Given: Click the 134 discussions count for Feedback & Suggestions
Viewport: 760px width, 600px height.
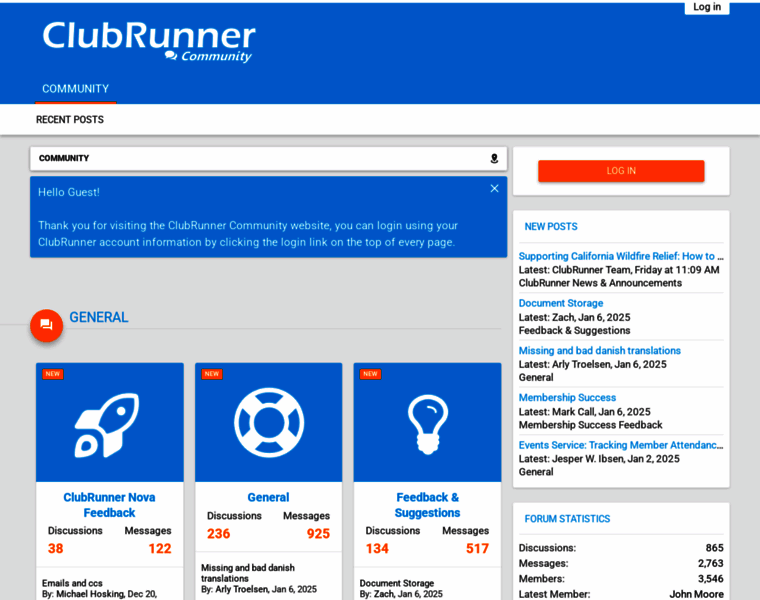Looking at the screenshot, I should click(377, 549).
